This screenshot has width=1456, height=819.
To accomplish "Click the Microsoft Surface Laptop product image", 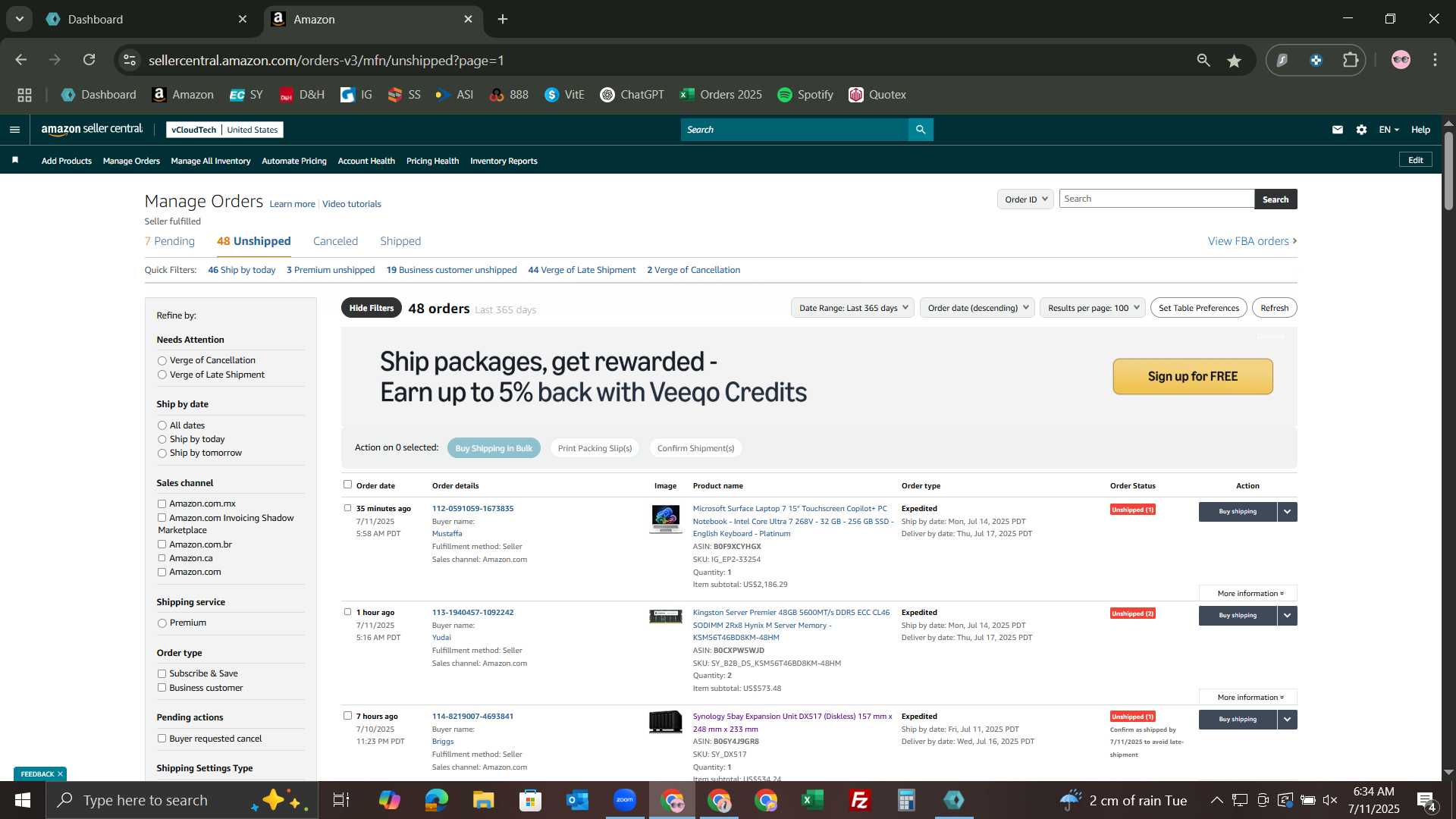I will (x=666, y=519).
